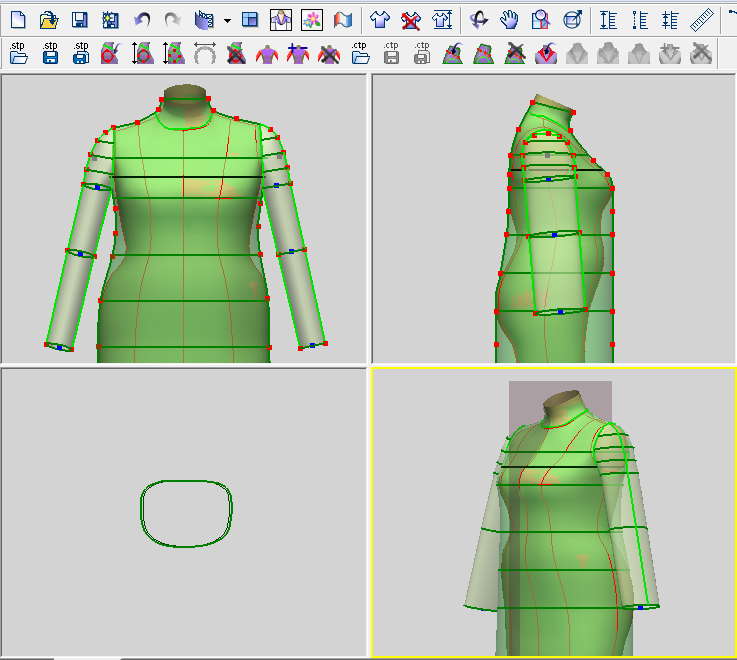Click the T-shirt with red X icon
The width and height of the screenshot is (737, 660).
410,19
